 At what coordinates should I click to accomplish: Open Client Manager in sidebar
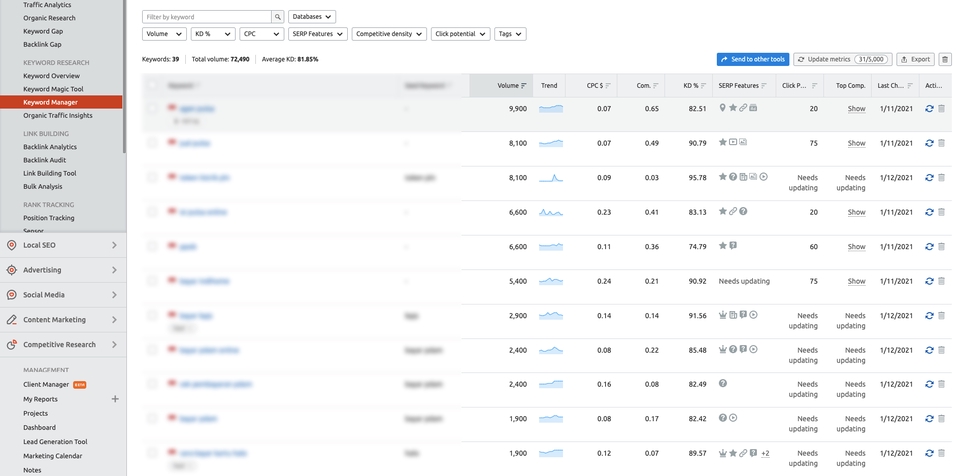(46, 385)
